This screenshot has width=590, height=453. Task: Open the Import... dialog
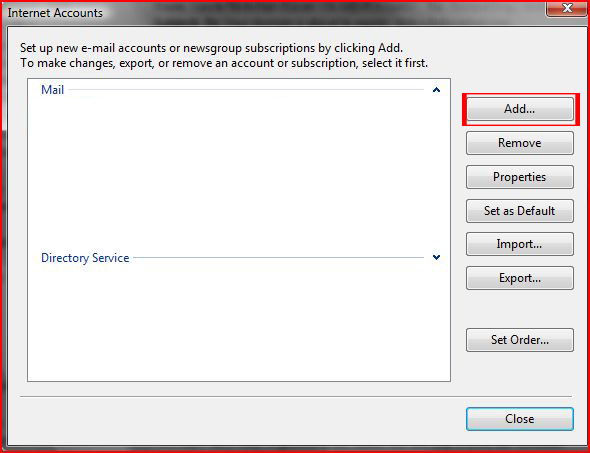[x=520, y=244]
